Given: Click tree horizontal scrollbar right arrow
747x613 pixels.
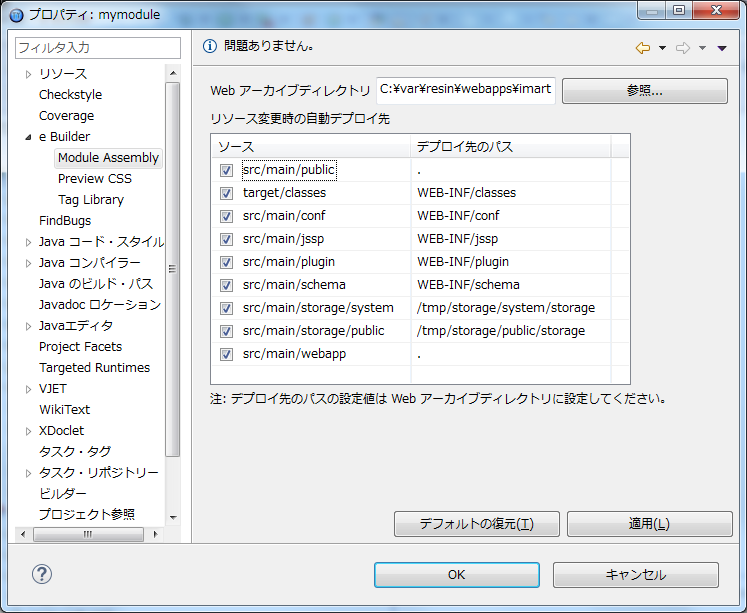Looking at the screenshot, I should [x=155, y=534].
